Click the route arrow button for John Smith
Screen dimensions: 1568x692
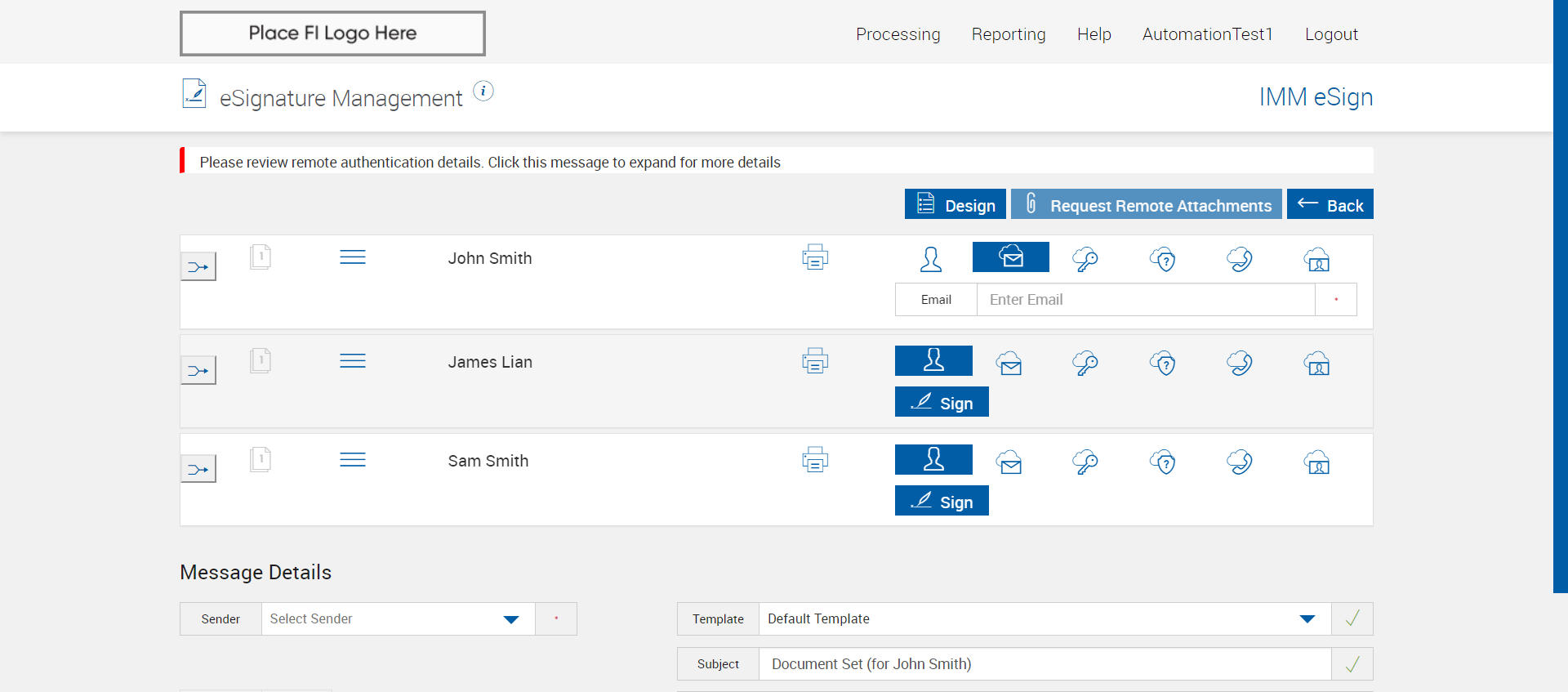[x=198, y=266]
